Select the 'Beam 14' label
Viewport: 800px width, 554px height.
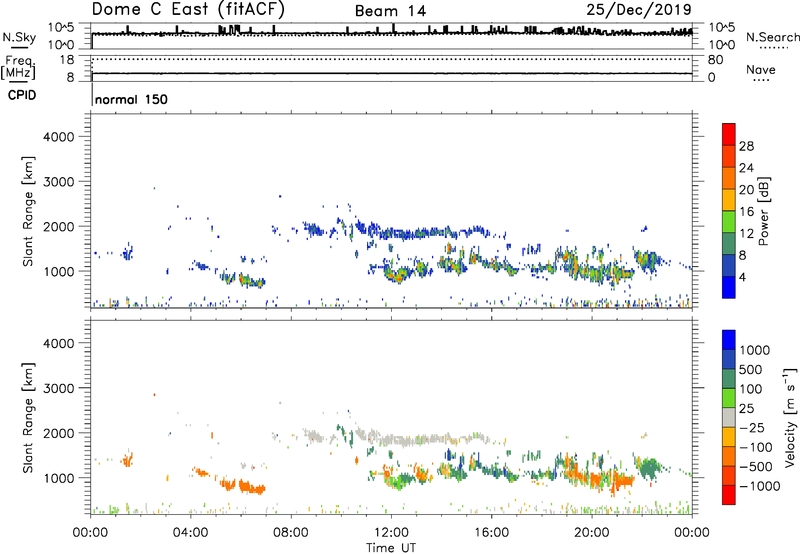[390, 11]
